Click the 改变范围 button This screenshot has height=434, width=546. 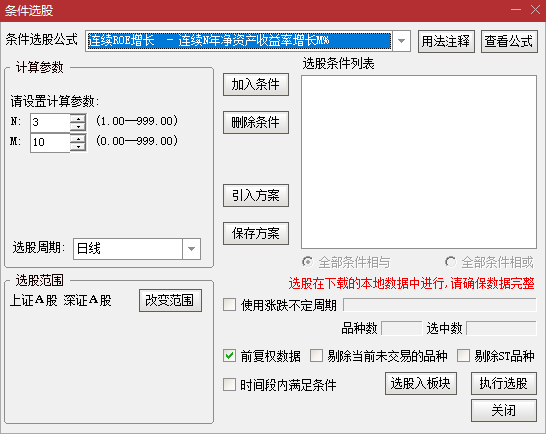coord(170,300)
